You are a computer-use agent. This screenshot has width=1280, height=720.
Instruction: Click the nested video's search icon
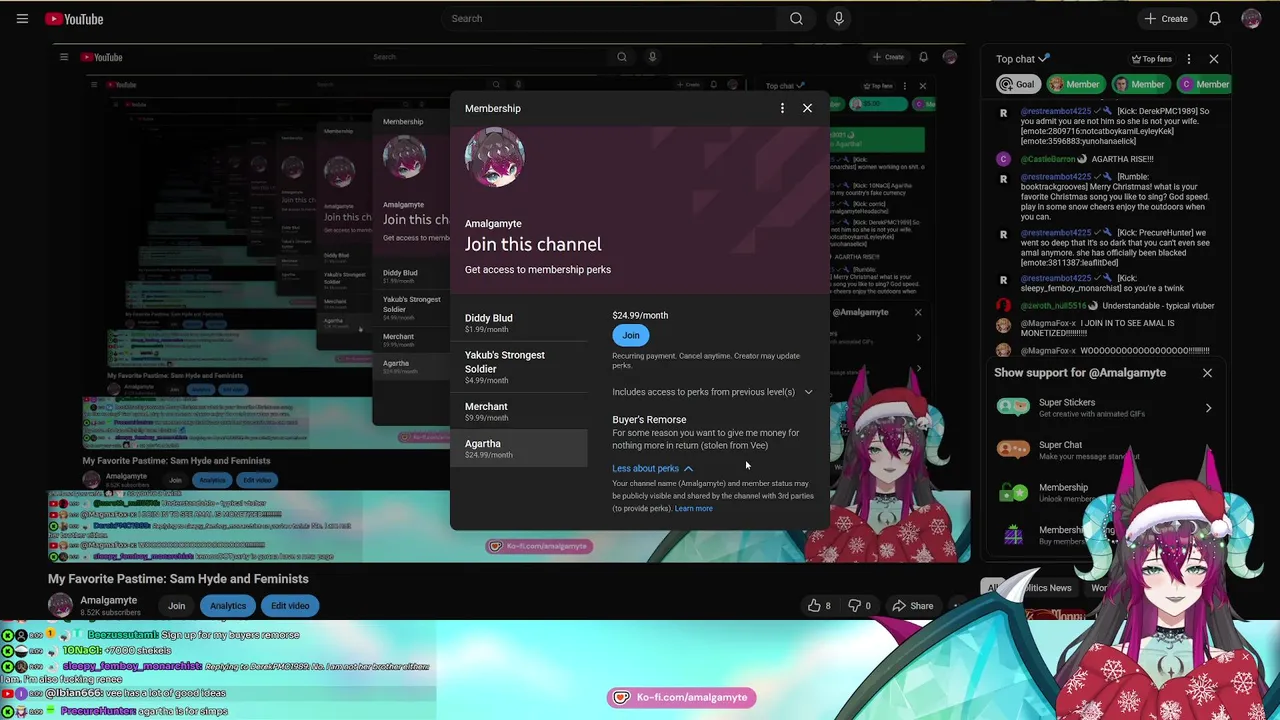tap(622, 57)
